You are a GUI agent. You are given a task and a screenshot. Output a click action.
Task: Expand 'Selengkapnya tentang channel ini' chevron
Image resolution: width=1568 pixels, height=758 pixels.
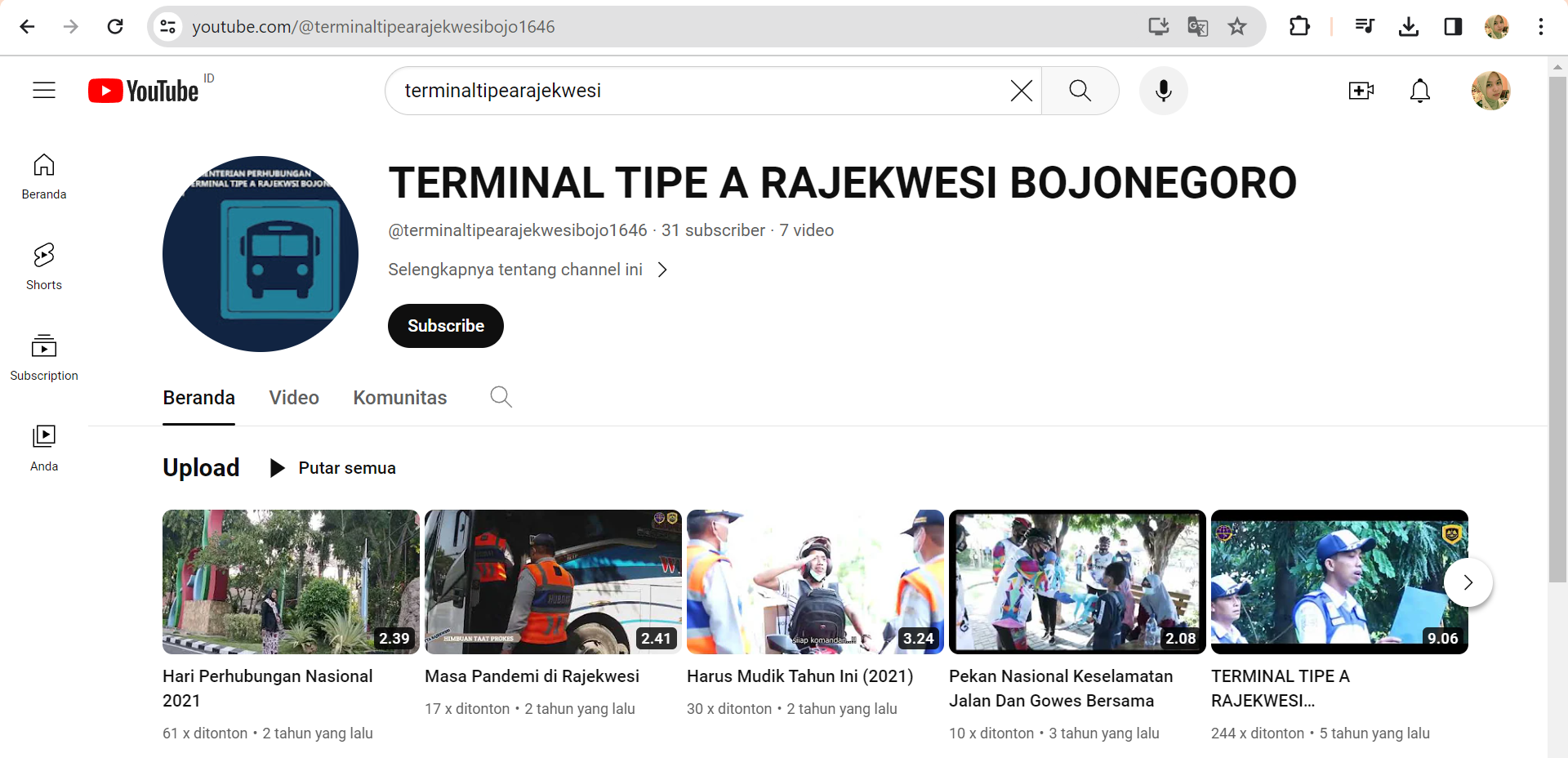coord(662,270)
